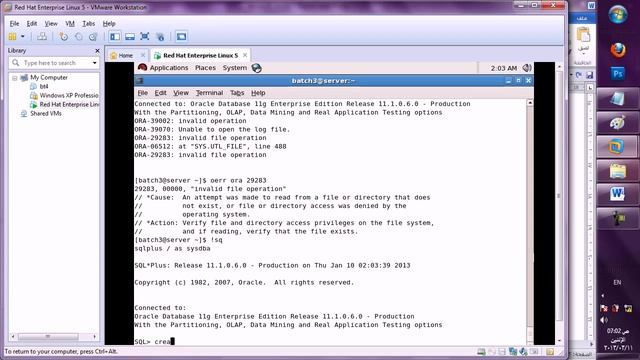
Task: Click the Unity mode toolbar icon
Action: click(160, 37)
